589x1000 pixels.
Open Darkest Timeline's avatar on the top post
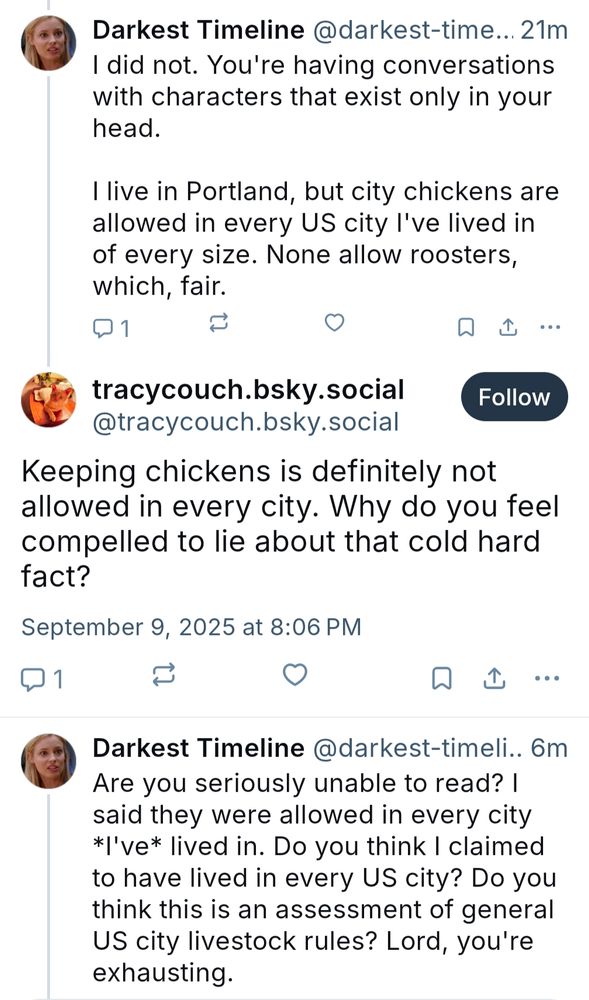46,35
